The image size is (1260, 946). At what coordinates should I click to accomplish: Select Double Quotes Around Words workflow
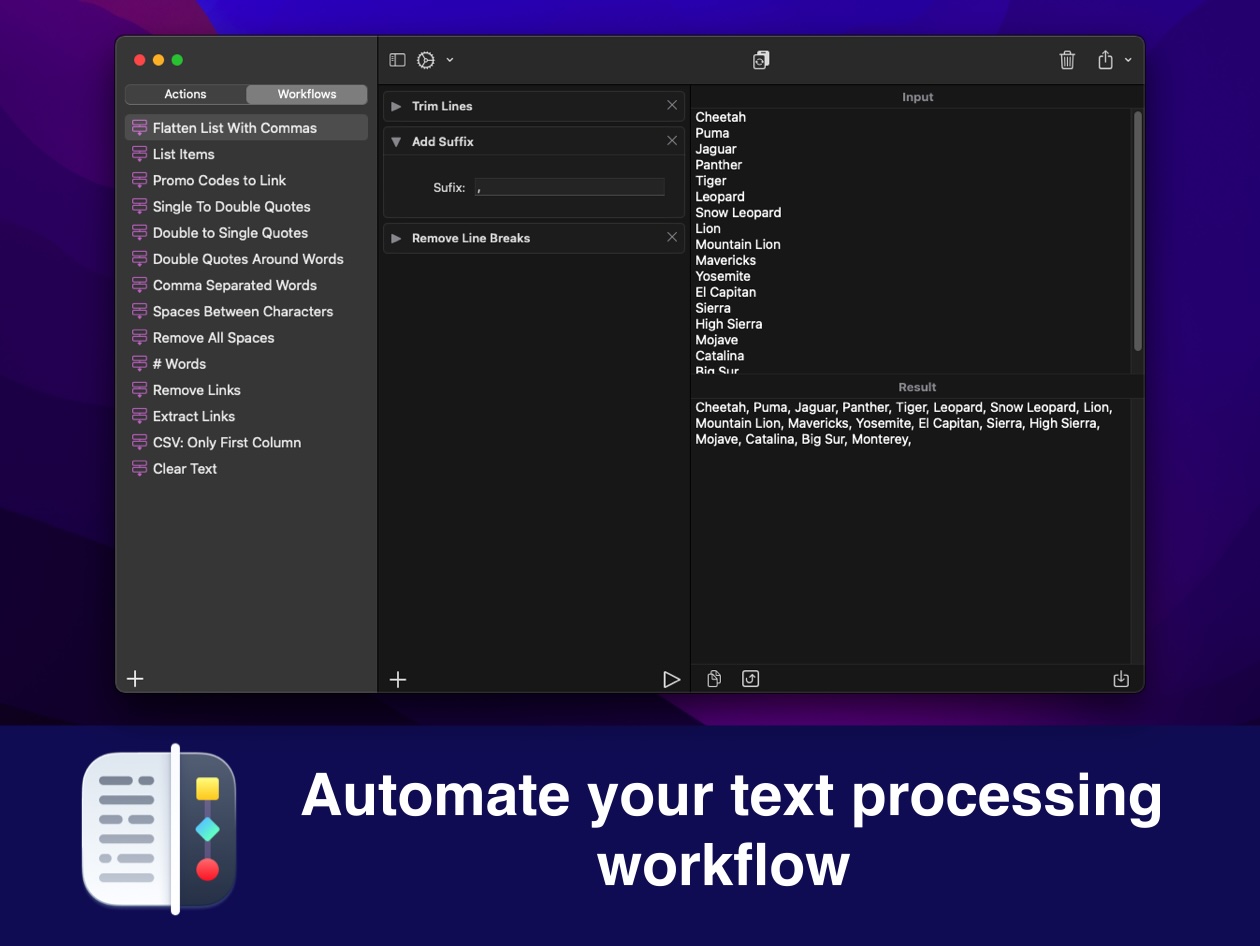click(x=246, y=258)
